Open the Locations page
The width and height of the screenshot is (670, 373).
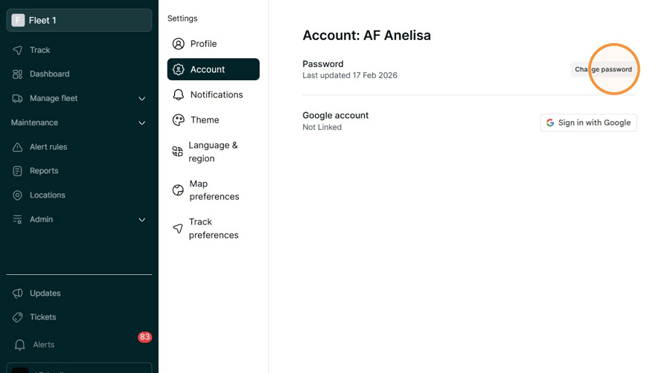coord(47,195)
